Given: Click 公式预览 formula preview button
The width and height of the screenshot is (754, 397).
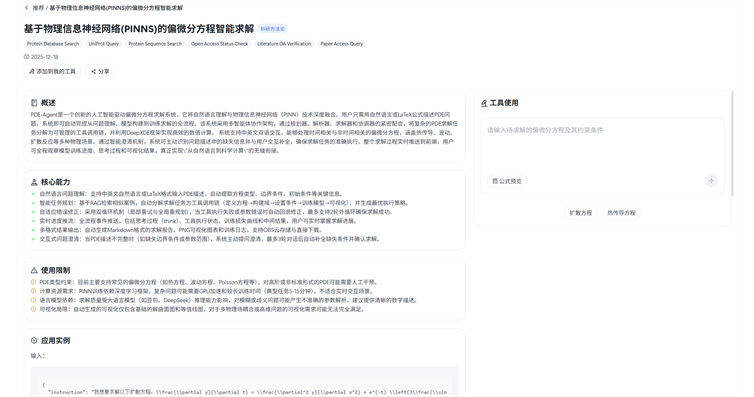Looking at the screenshot, I should (507, 181).
